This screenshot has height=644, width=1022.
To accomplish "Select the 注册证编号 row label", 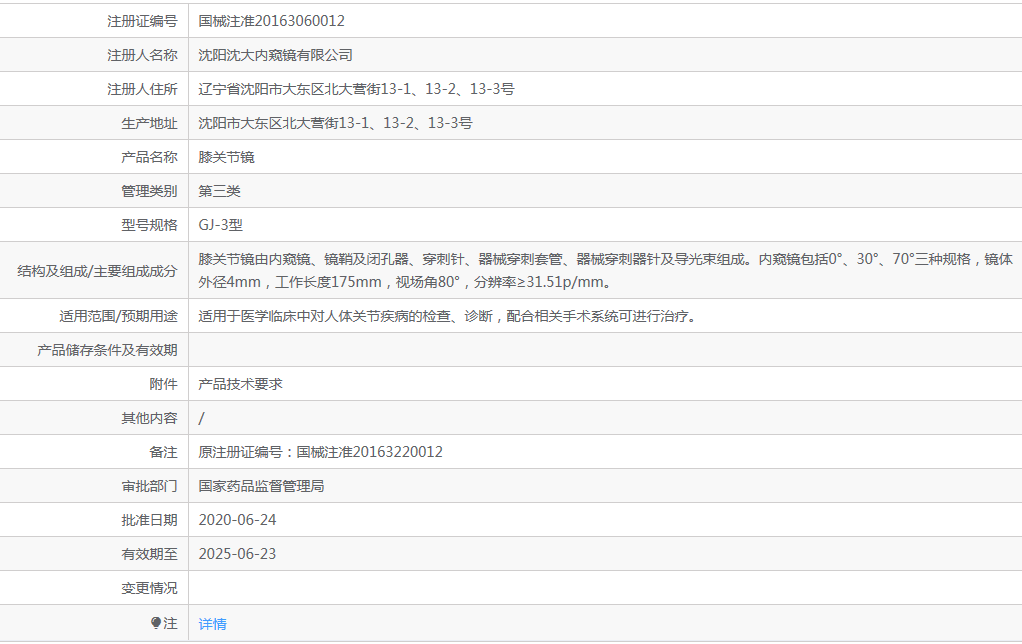I will (x=143, y=19).
